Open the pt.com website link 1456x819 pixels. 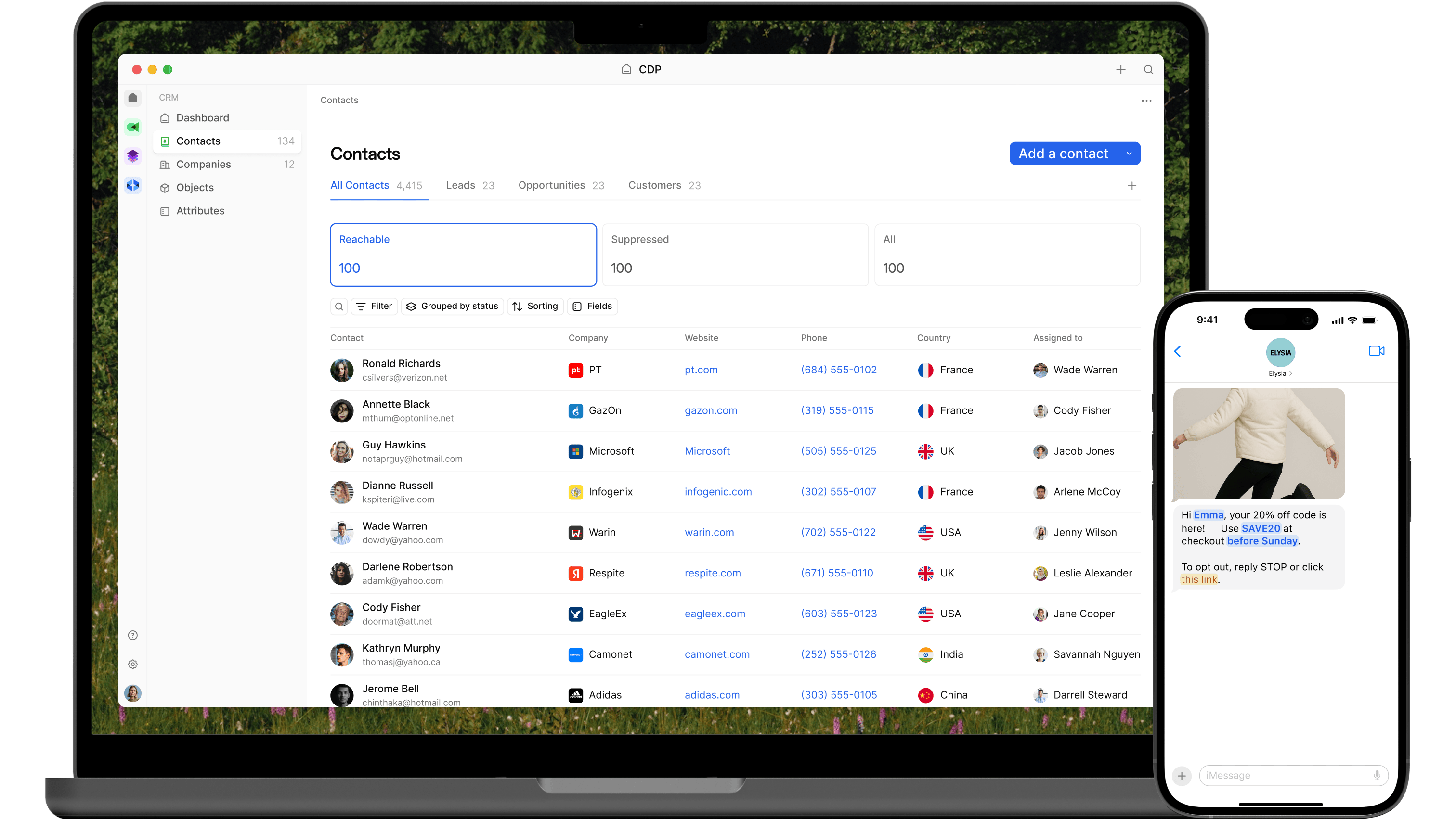pos(701,370)
